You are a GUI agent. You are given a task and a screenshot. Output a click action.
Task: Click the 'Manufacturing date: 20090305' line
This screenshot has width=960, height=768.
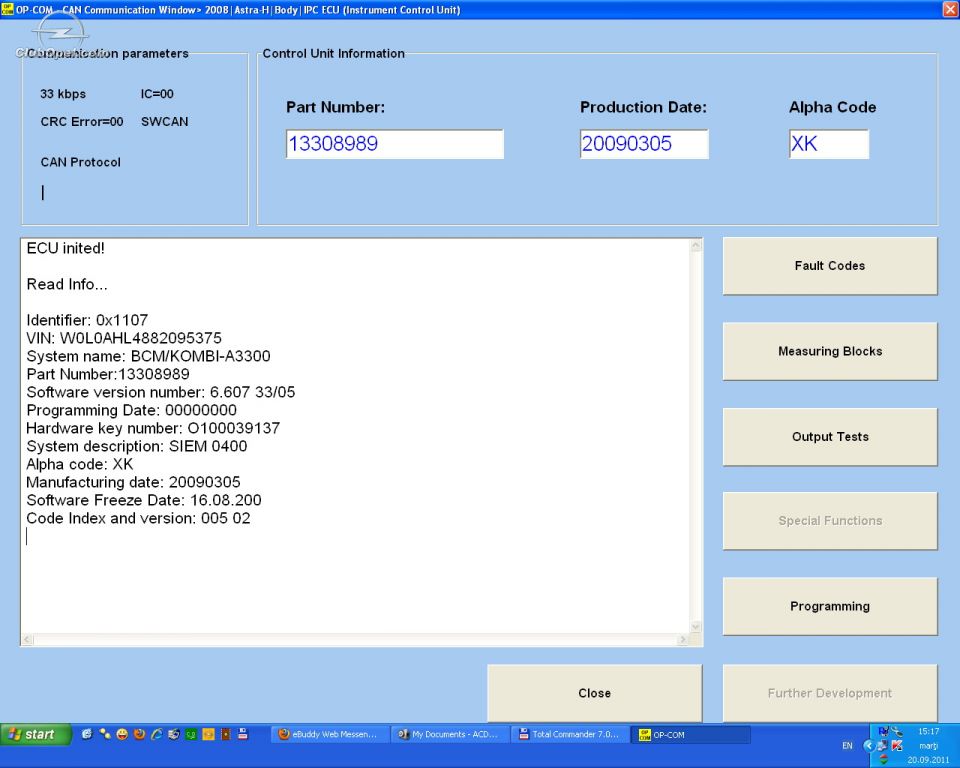[133, 483]
